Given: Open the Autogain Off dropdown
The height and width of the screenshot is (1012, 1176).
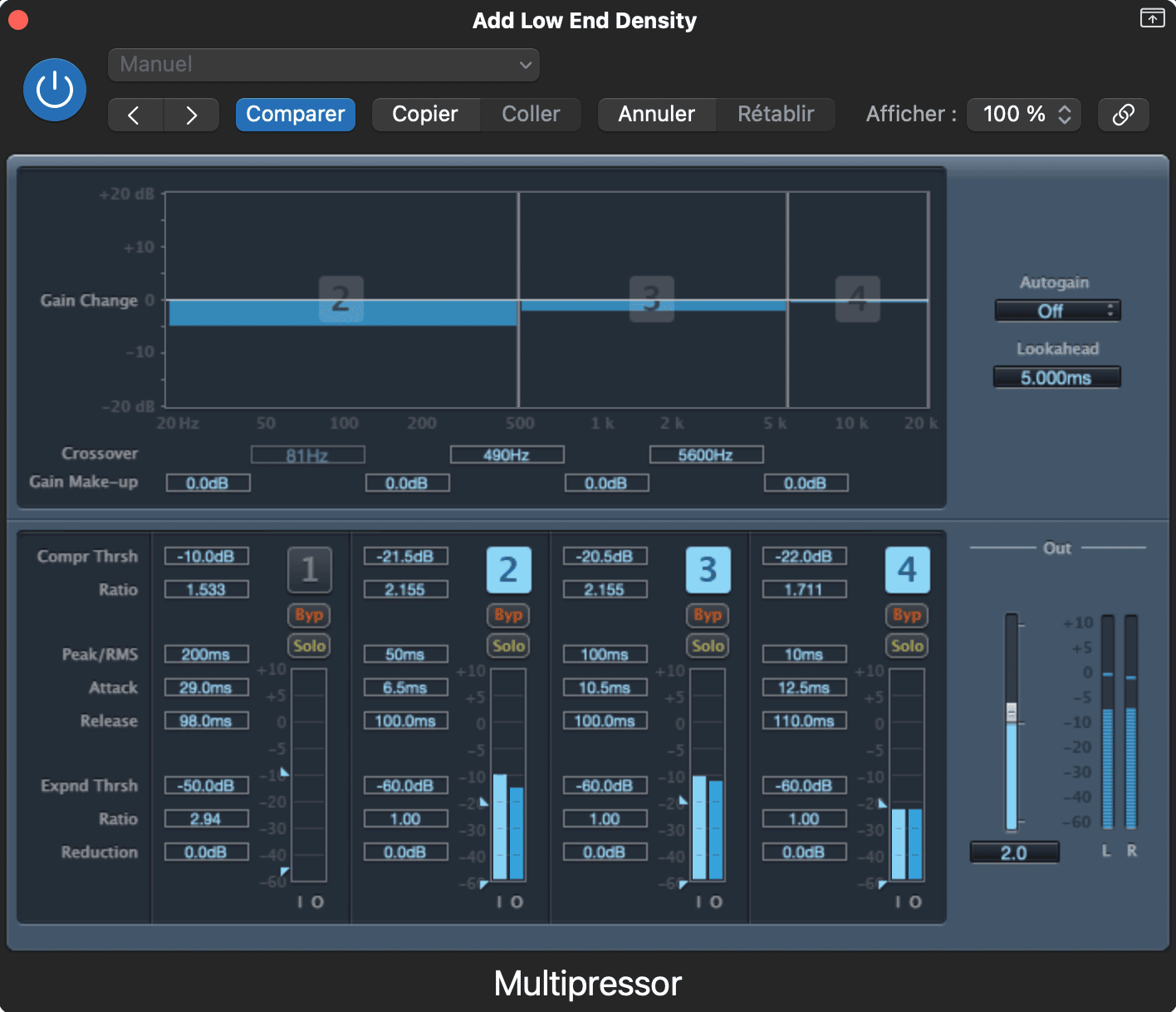Looking at the screenshot, I should [x=1057, y=311].
